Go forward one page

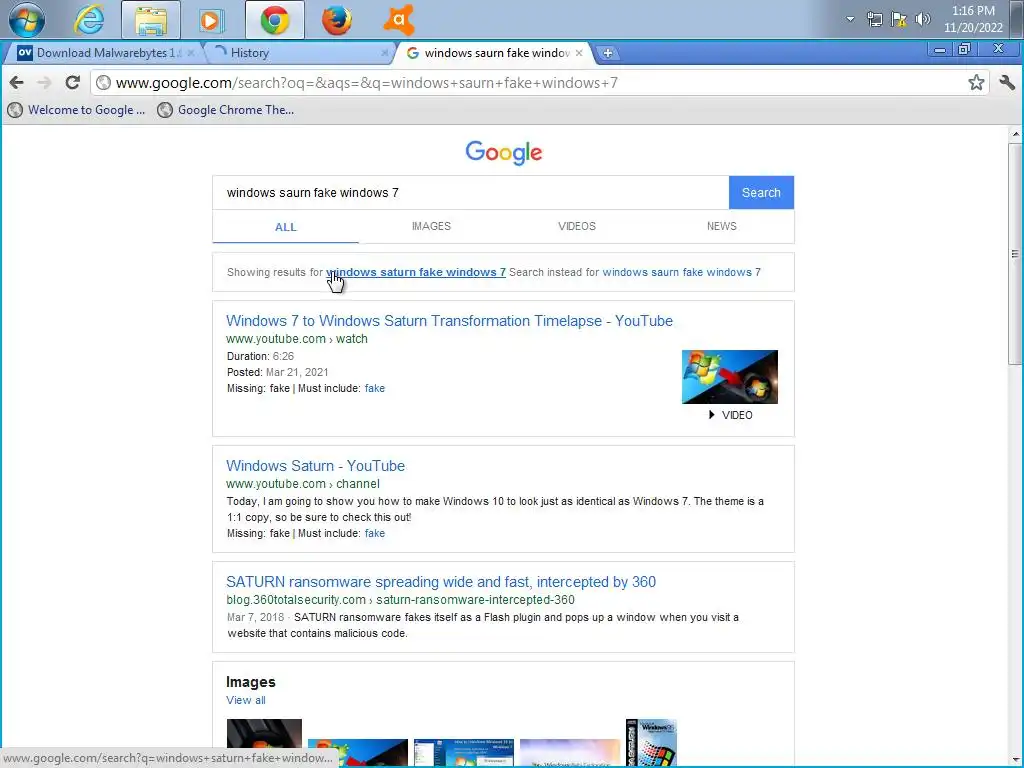44,82
